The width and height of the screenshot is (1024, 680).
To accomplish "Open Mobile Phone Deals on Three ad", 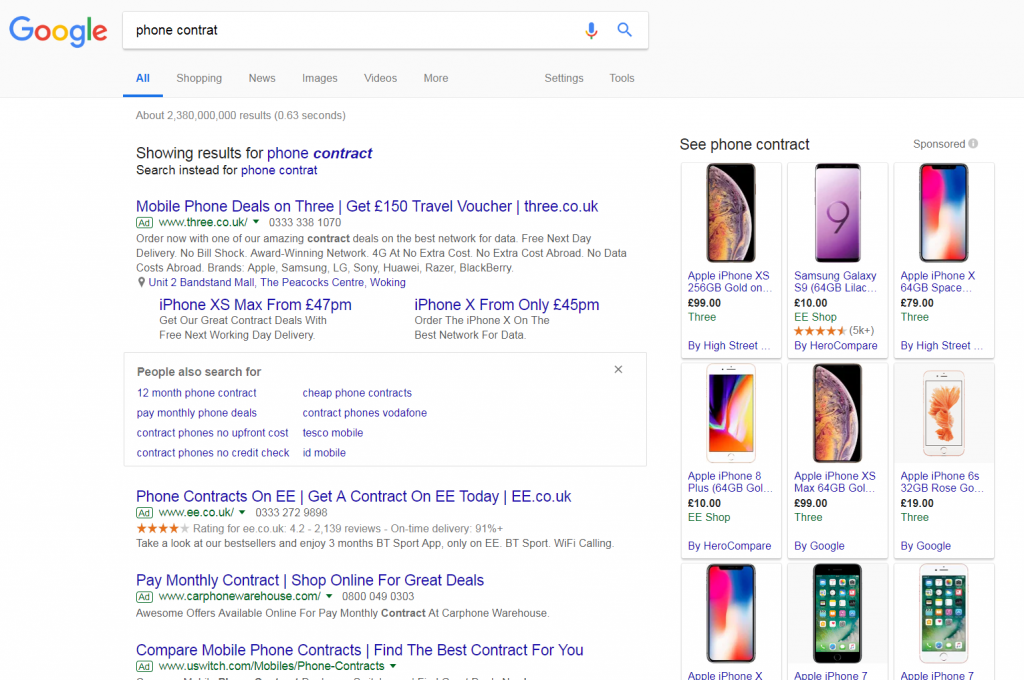I will point(366,206).
